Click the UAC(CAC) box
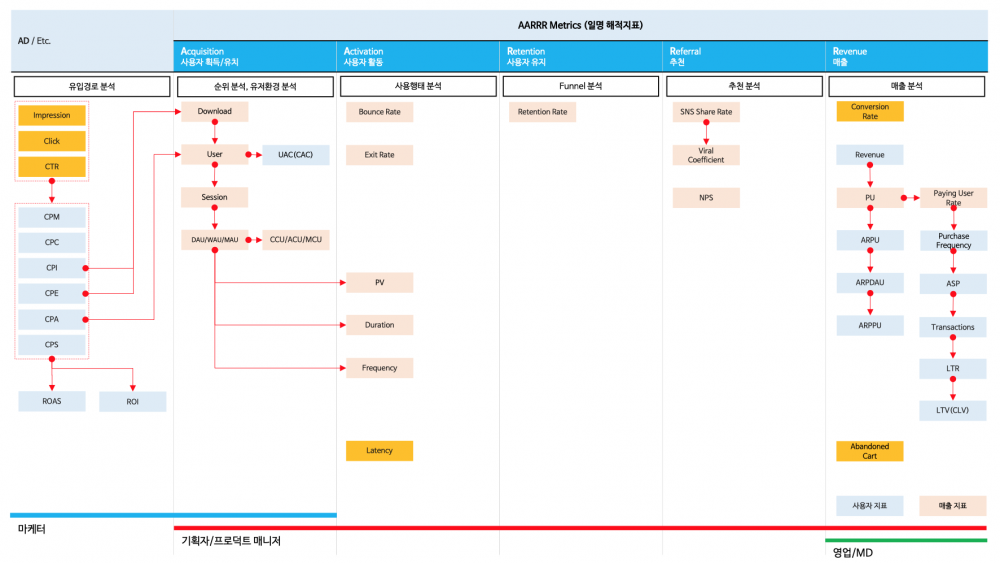Image resolution: width=1000 pixels, height=563 pixels. (296, 154)
